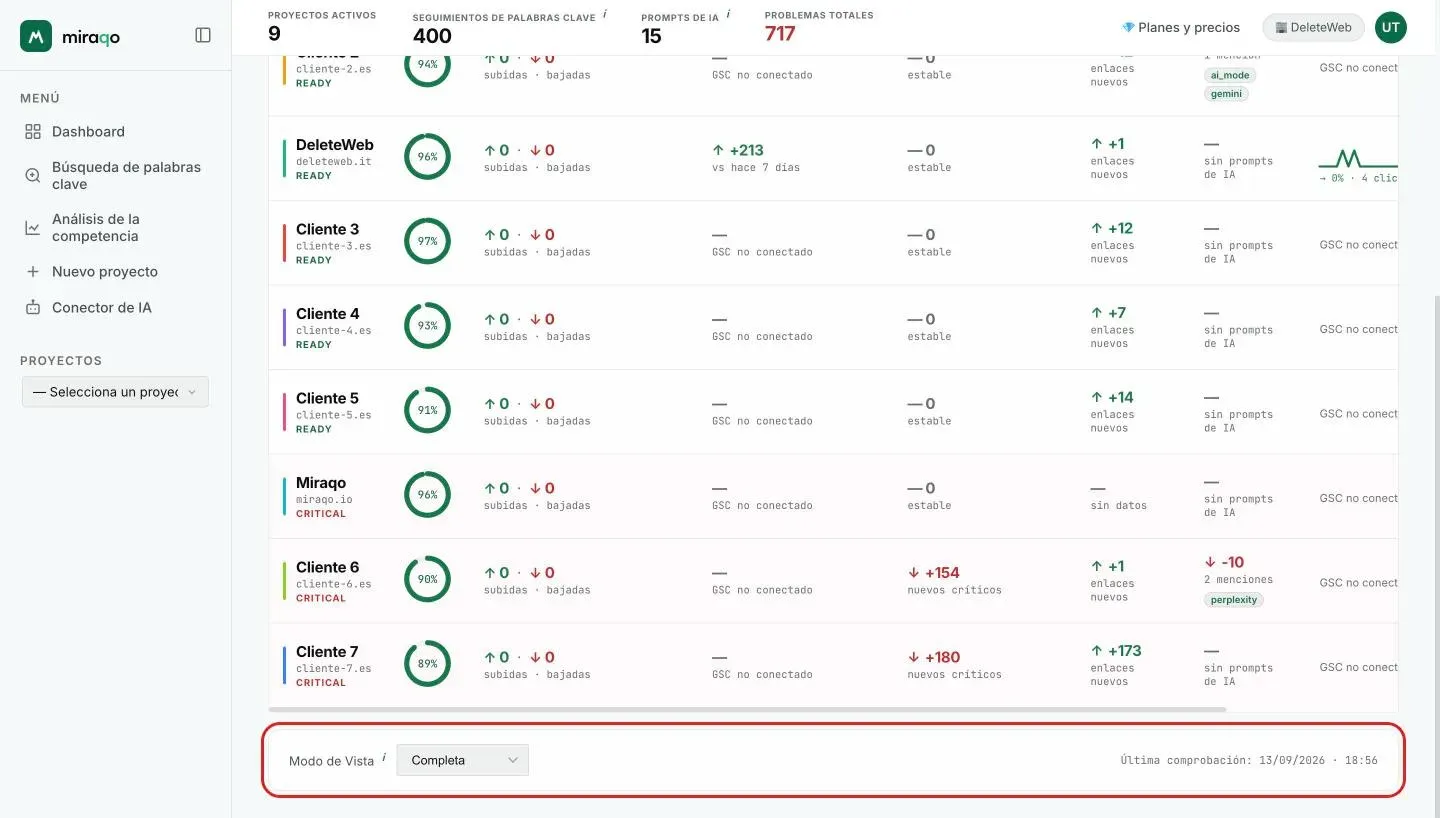Expand the Selecciona un proyecto dropdown
This screenshot has height=818, width=1440.
(x=115, y=392)
